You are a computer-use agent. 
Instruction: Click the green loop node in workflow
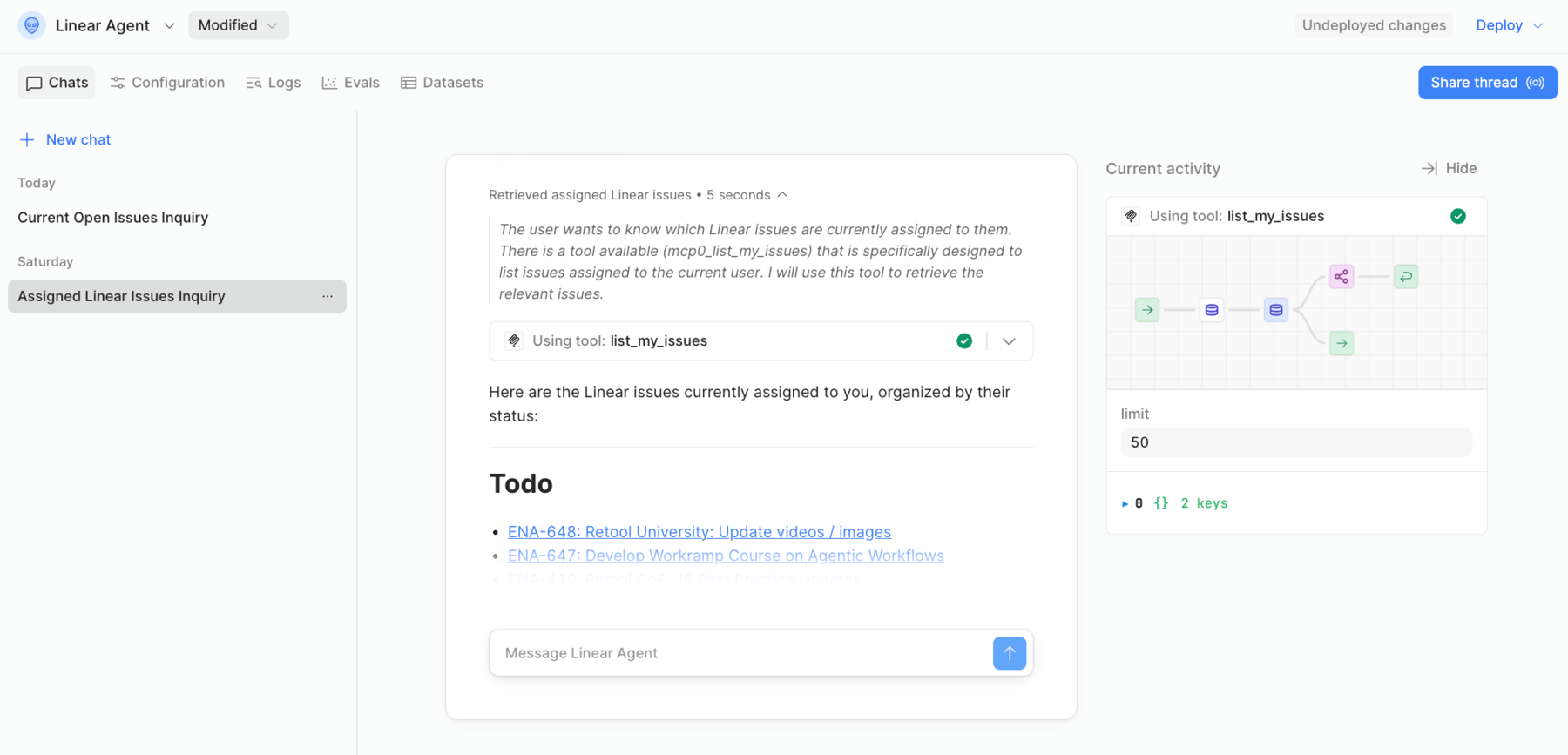[1405, 277]
